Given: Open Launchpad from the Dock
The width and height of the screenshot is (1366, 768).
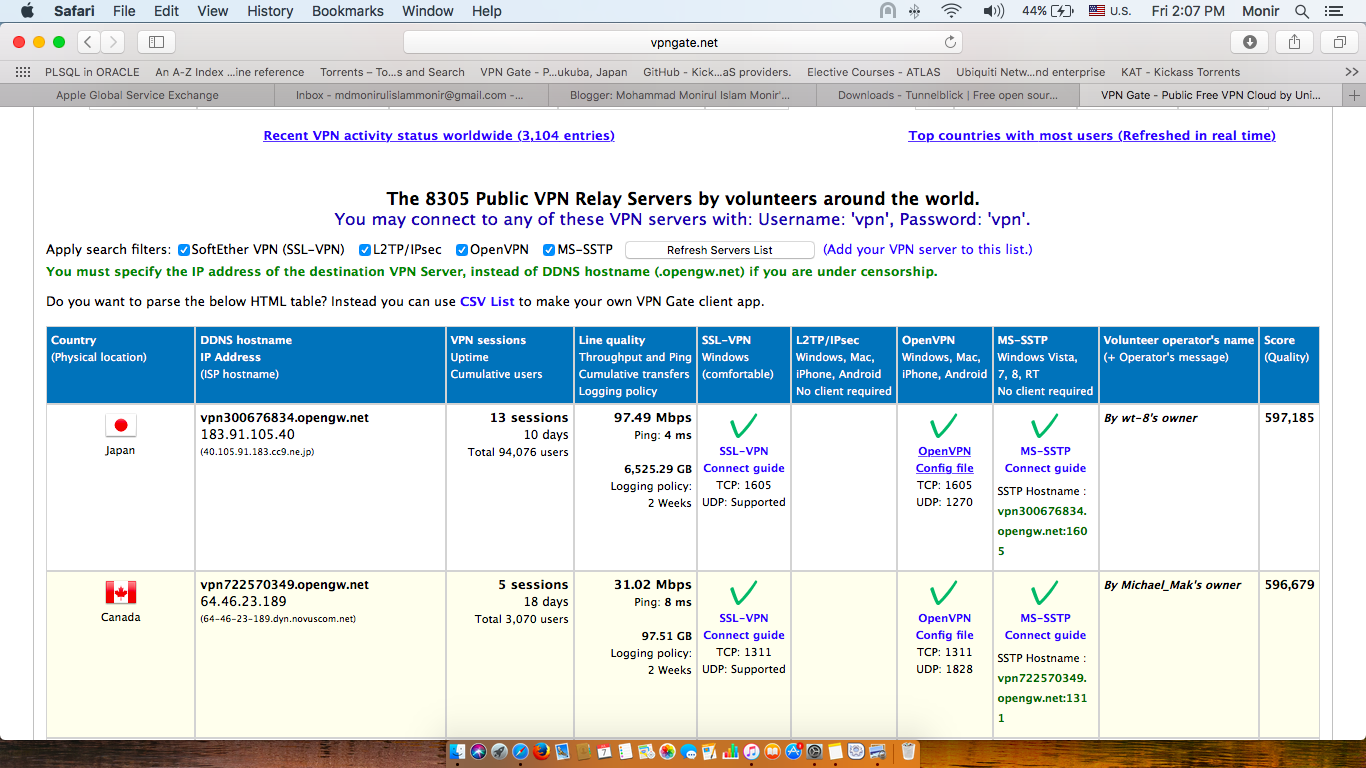Looking at the screenshot, I should [x=500, y=752].
